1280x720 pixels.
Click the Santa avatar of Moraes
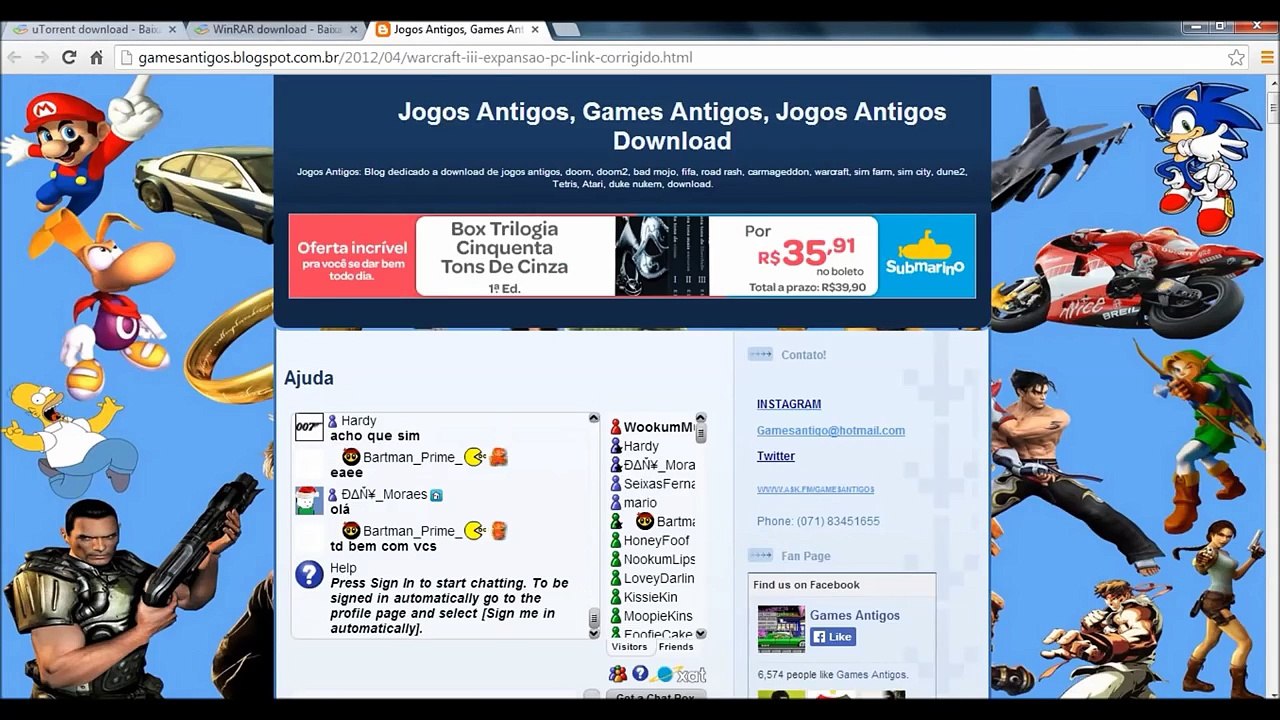[309, 501]
